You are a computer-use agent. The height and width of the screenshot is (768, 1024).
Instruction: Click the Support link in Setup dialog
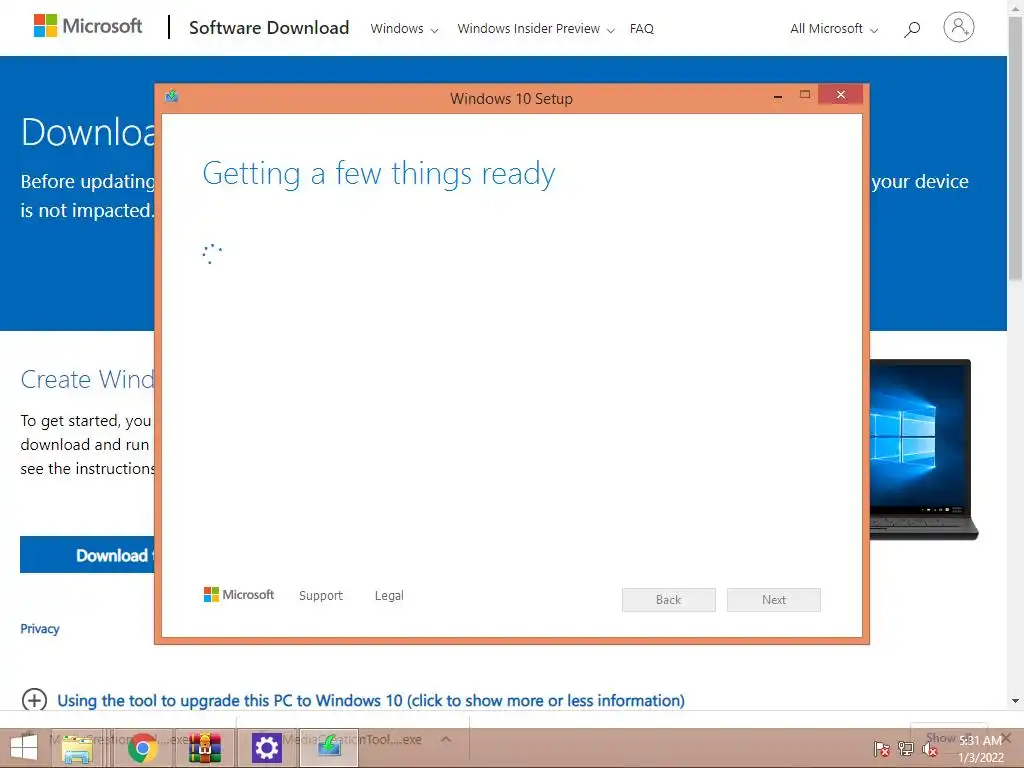pos(321,596)
